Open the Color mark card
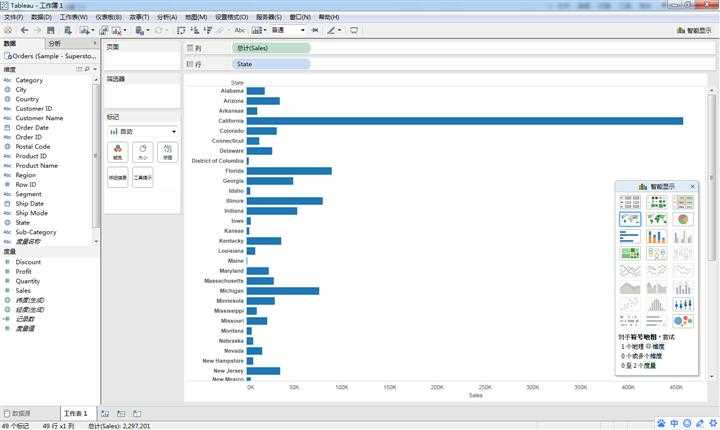Image resolution: width=720 pixels, height=430 pixels. 118,152
